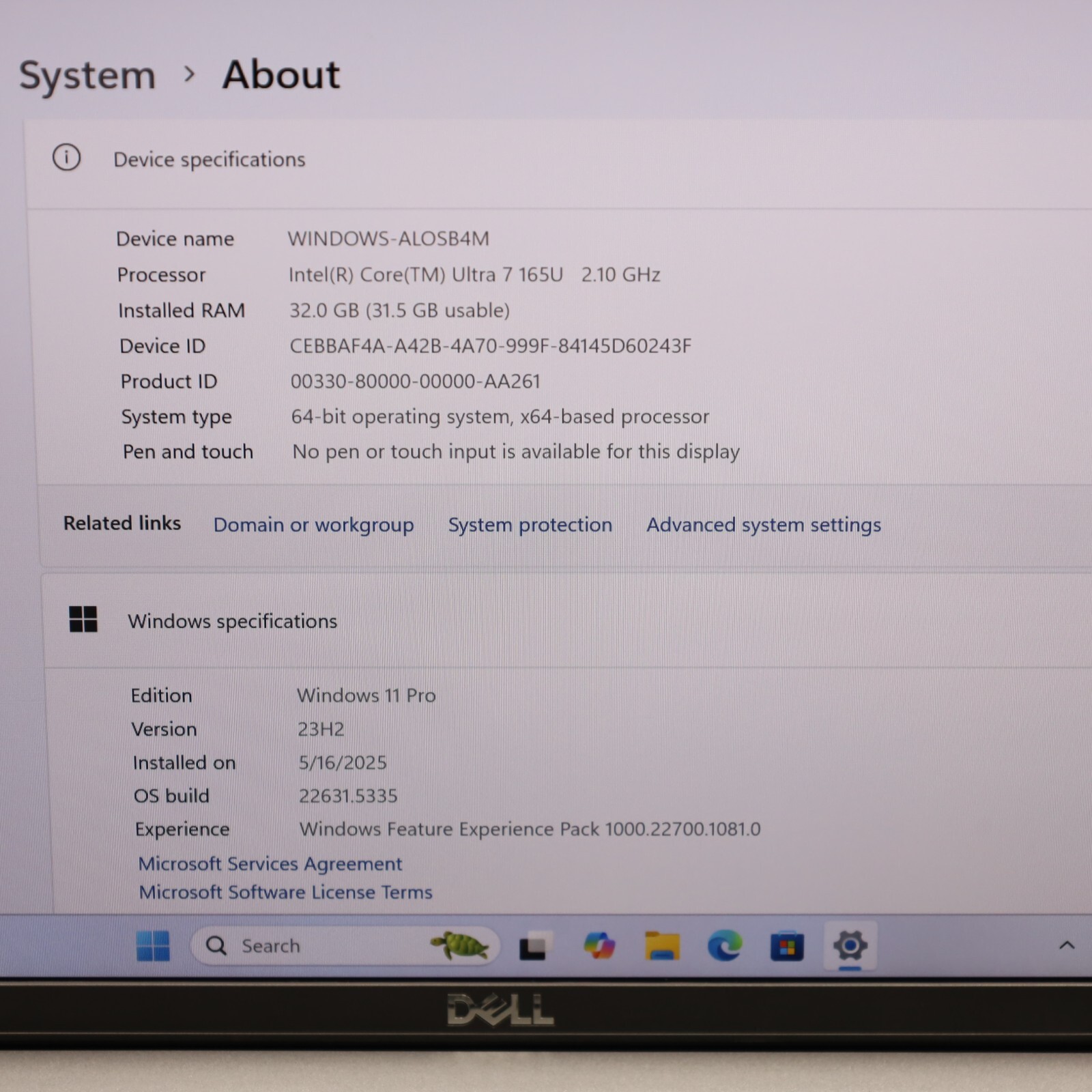Click the Search magnifier icon in taskbar
This screenshot has height=1092, width=1092.
pyautogui.click(x=216, y=945)
